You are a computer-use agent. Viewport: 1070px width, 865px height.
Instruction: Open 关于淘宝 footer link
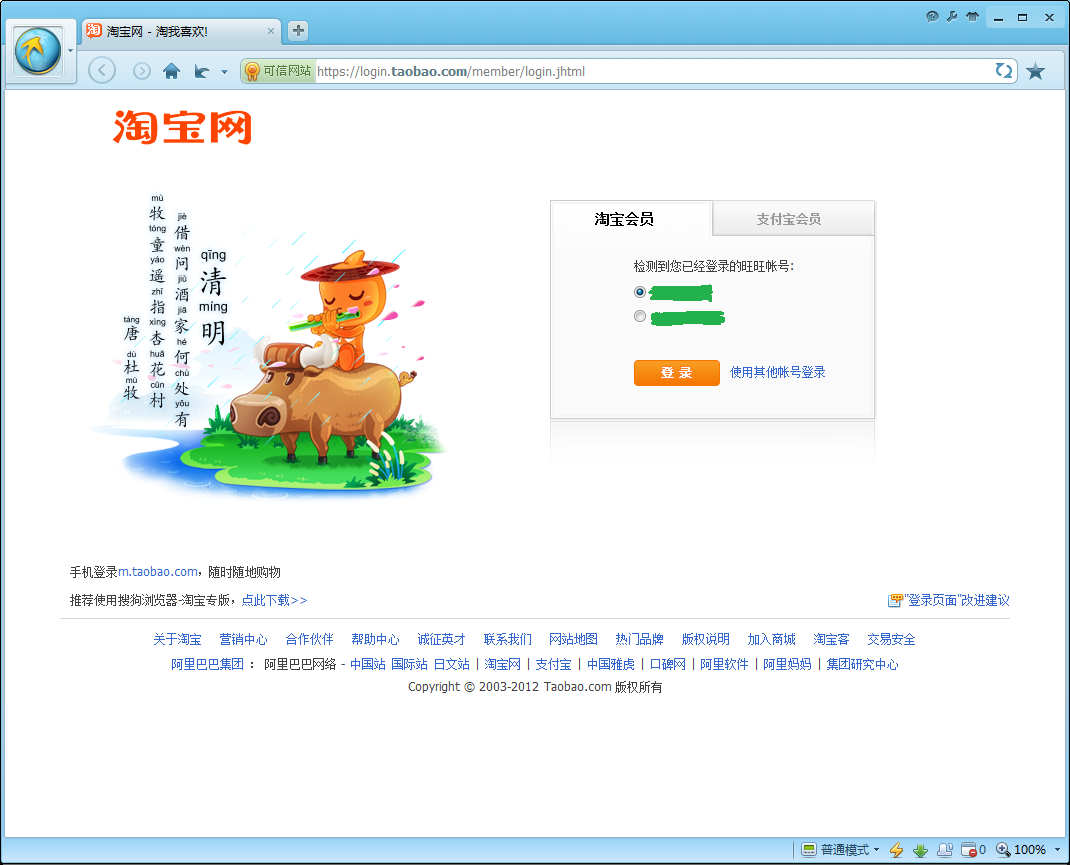coord(177,639)
